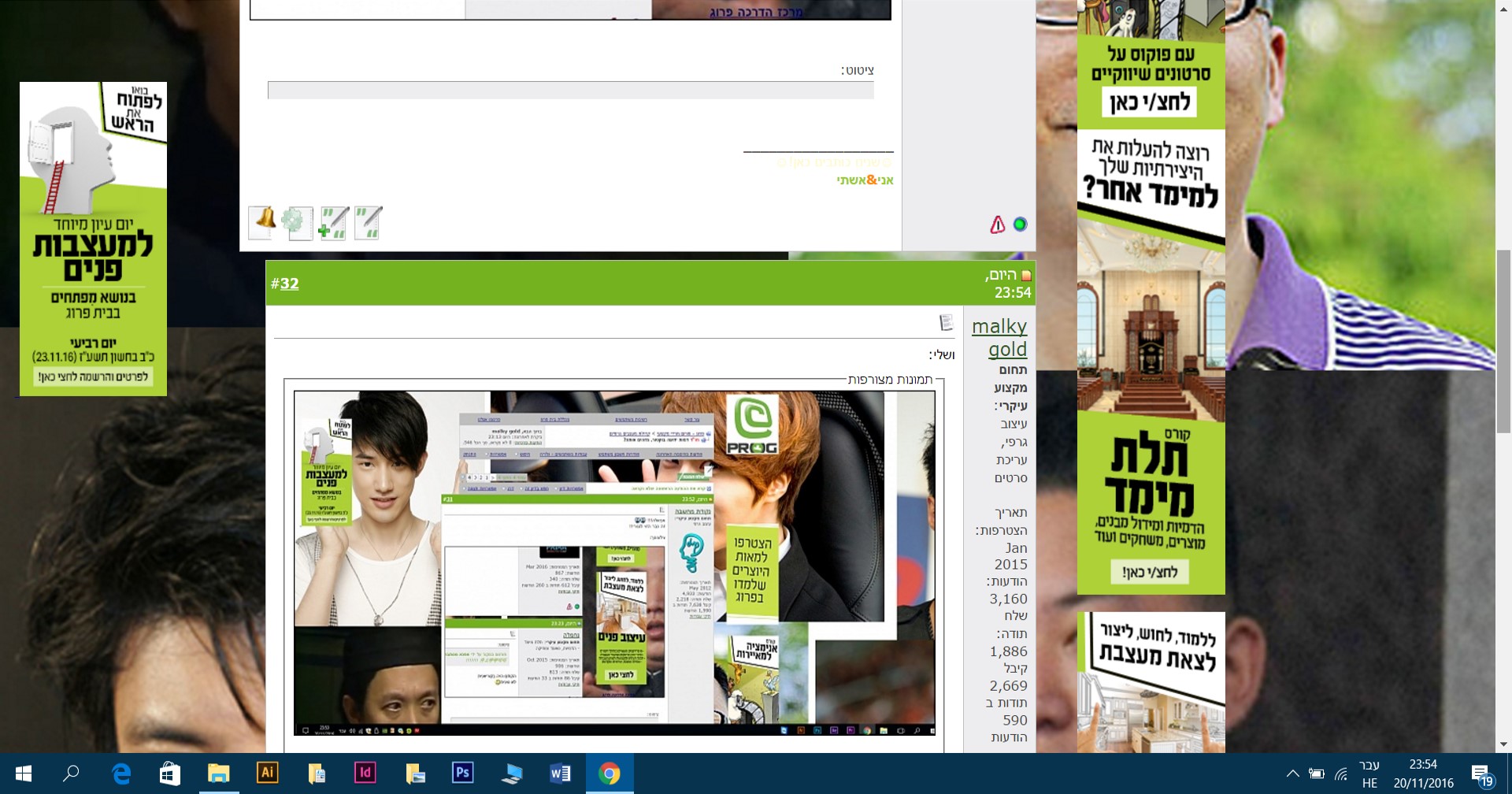Click the orange post-status icon in post #32 header
Image resolution: width=1512 pixels, height=794 pixels.
pyautogui.click(x=1026, y=276)
